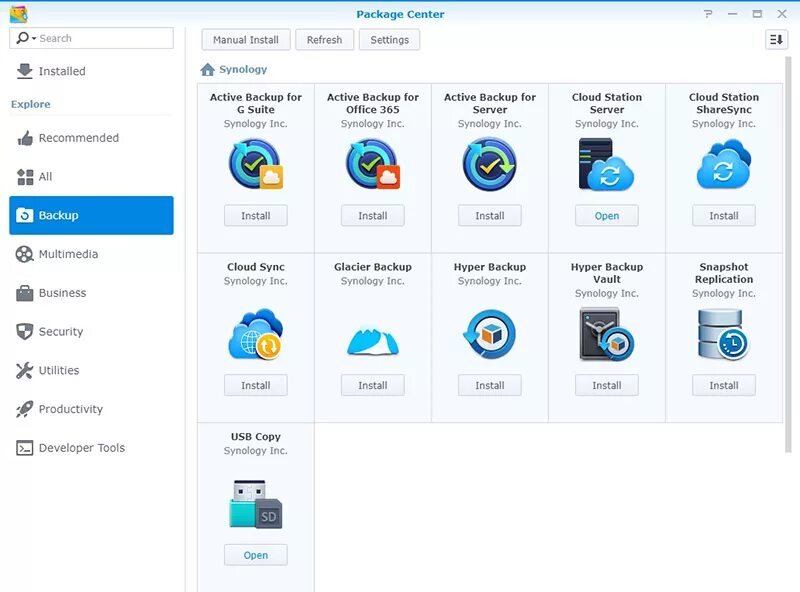Install the Glacier Backup package
The image size is (800, 592).
pyautogui.click(x=372, y=385)
